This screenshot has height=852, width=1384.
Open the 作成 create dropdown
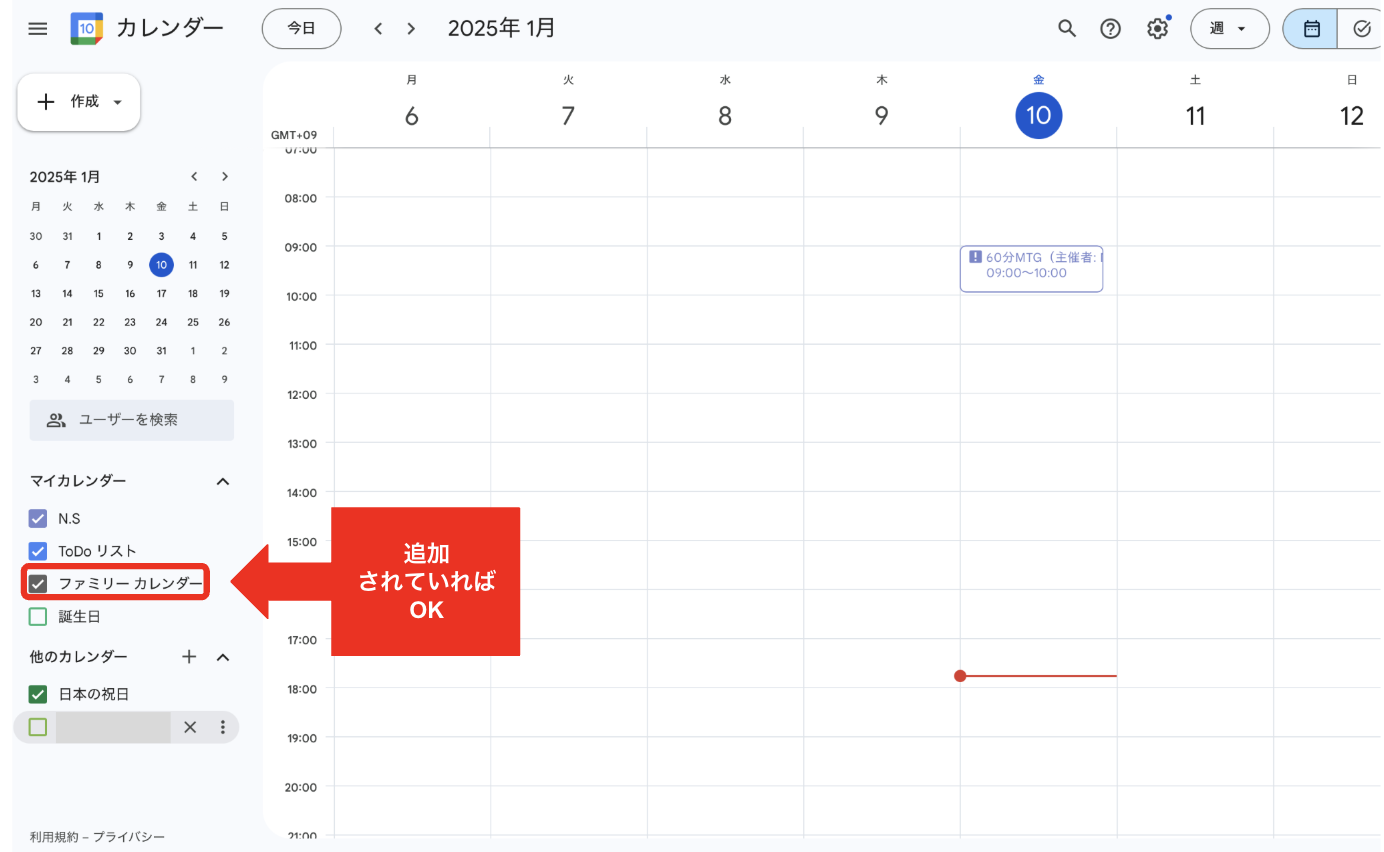click(x=79, y=102)
